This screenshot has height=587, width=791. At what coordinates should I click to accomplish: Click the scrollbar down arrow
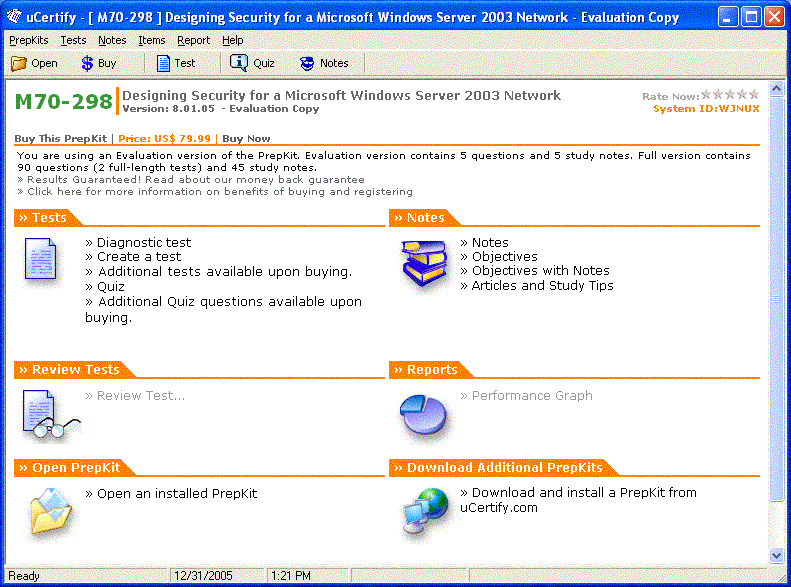776,556
